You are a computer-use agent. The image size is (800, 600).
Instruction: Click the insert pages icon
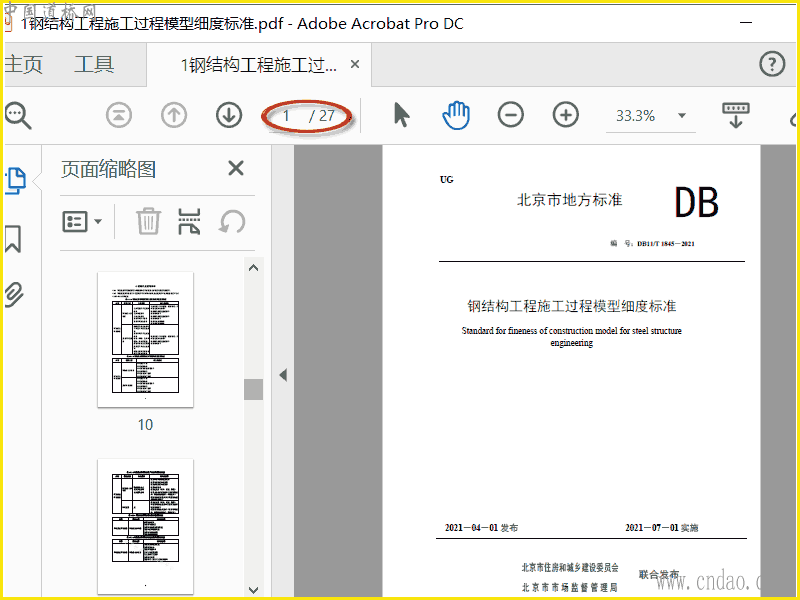(189, 221)
